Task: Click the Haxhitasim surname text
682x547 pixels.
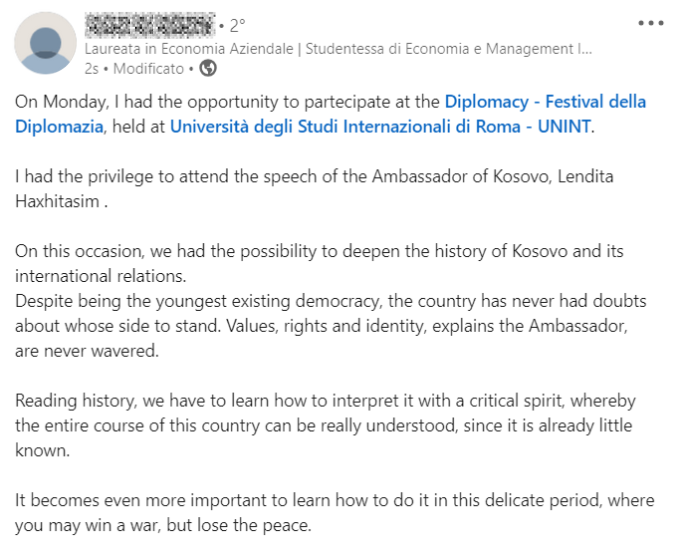Action: (x=57, y=201)
